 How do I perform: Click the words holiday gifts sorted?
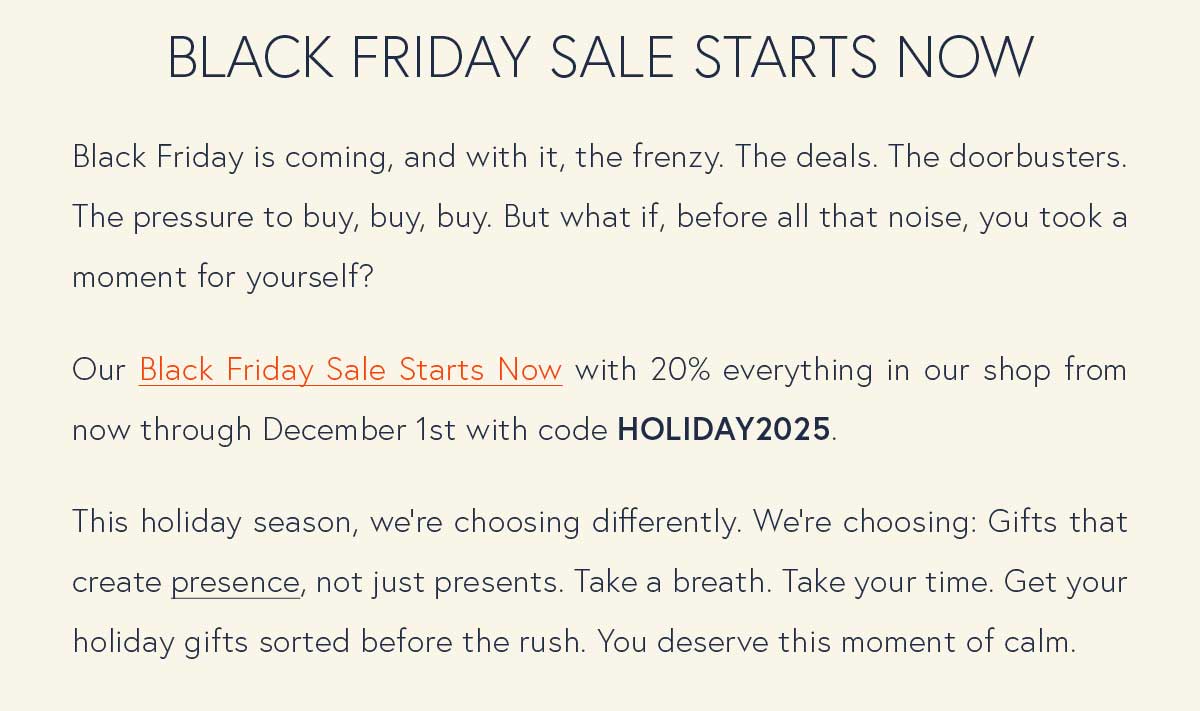212,641
